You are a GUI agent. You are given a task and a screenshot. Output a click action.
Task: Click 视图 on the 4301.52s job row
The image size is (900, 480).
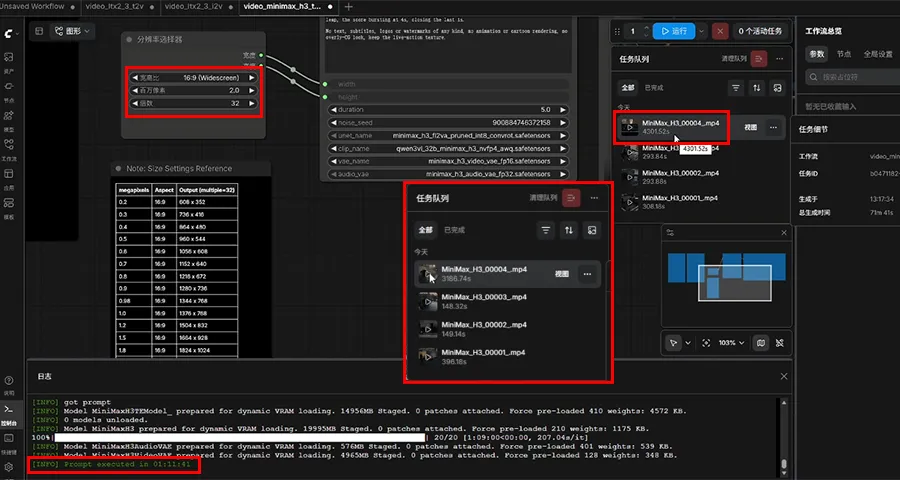[x=750, y=127]
